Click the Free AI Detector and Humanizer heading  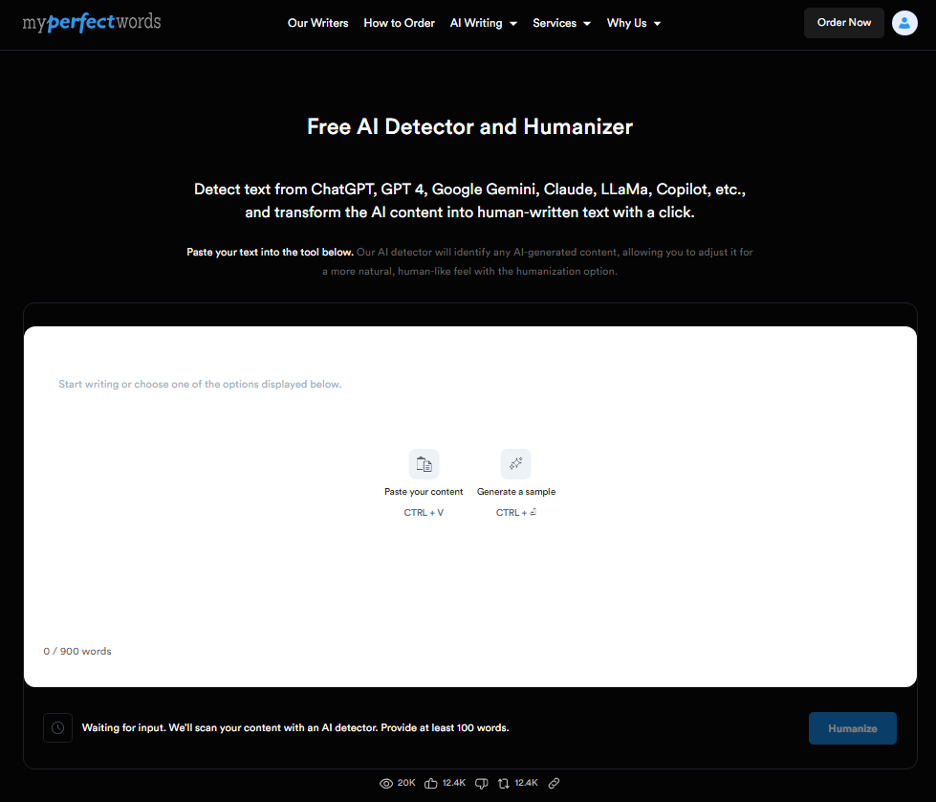[x=470, y=127]
